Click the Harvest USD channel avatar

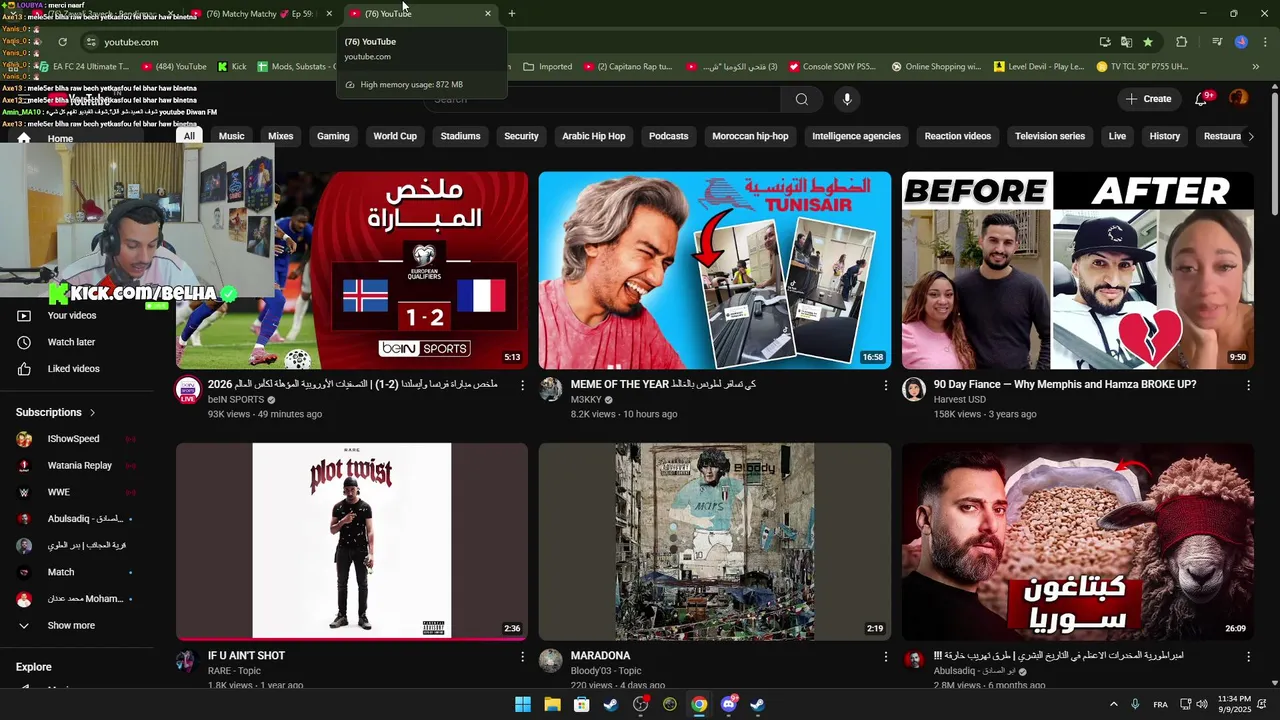(x=914, y=389)
